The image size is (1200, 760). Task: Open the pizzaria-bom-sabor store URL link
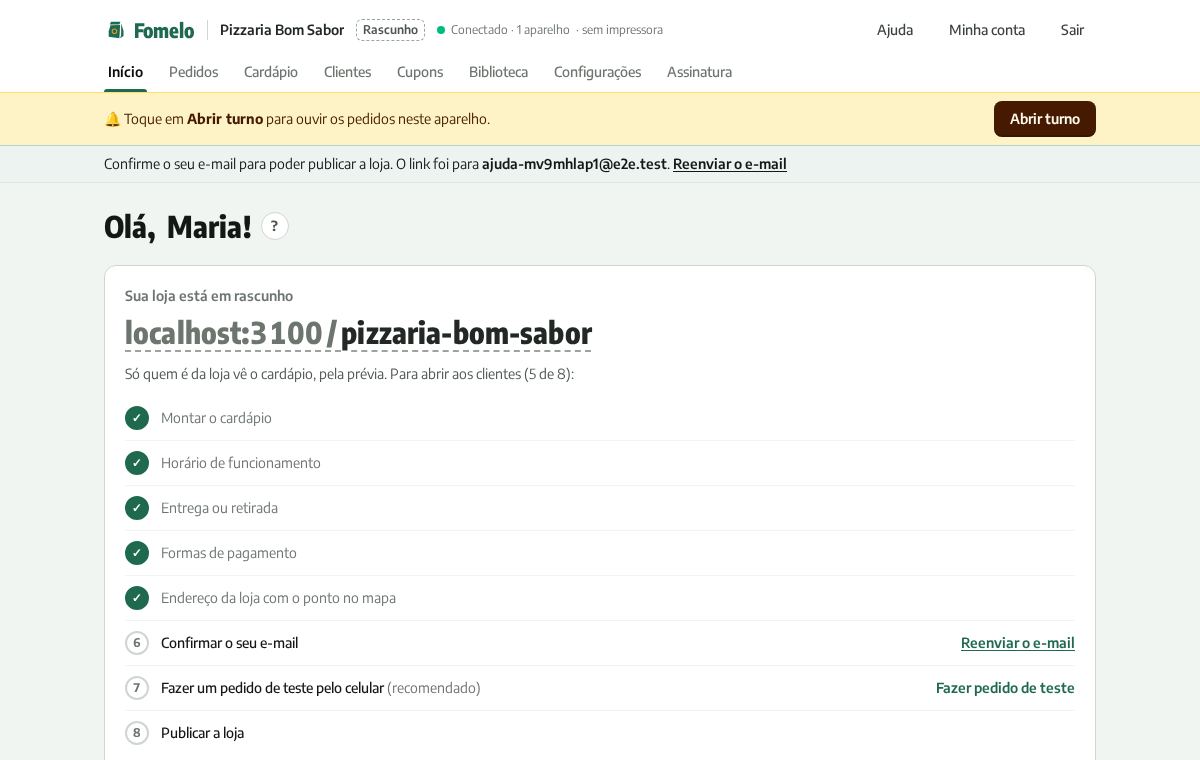coord(358,333)
